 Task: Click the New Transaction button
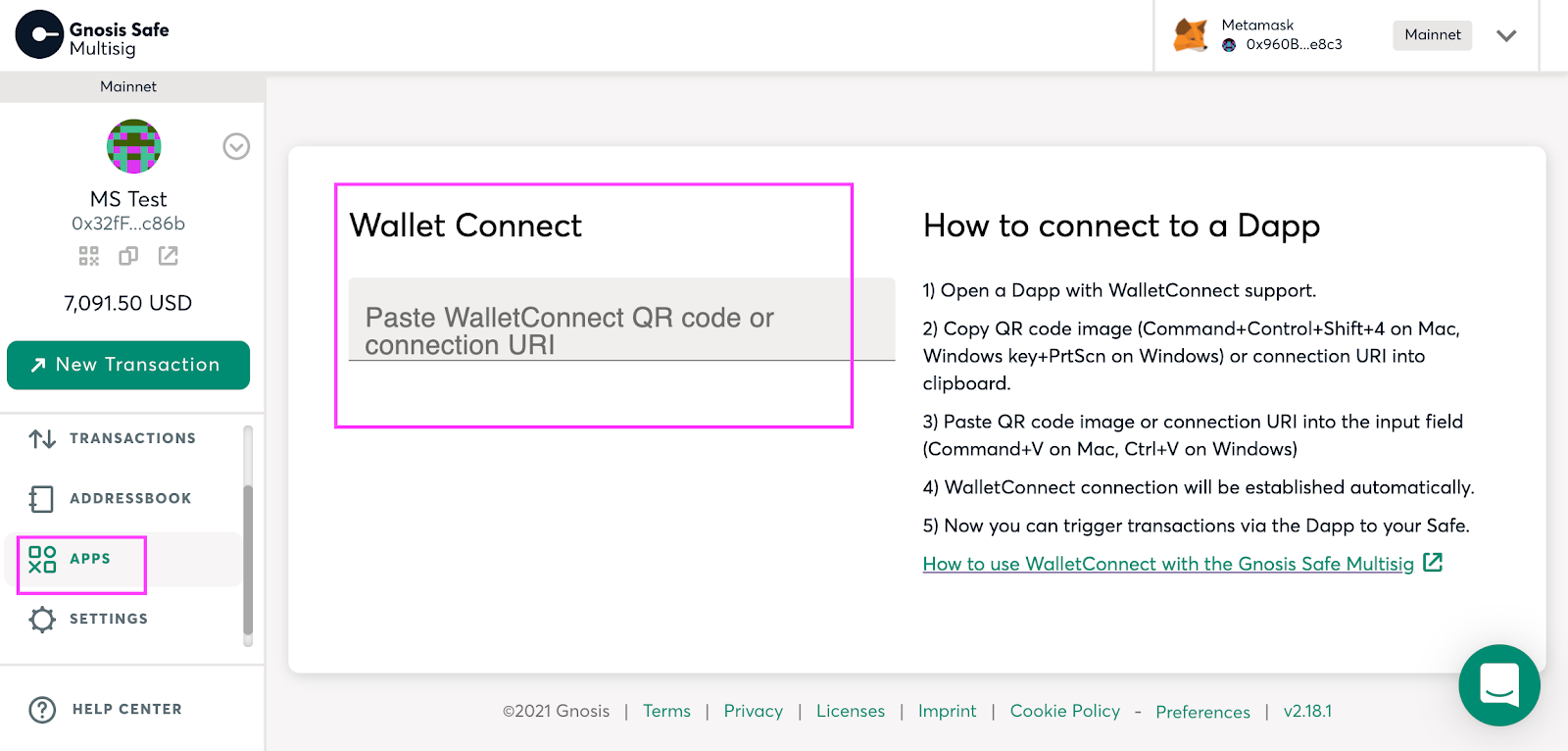click(x=128, y=365)
